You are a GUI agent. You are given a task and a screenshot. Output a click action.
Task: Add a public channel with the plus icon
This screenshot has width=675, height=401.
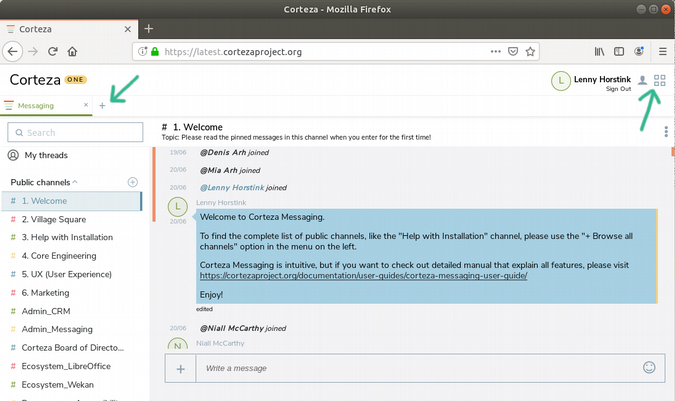click(x=133, y=182)
